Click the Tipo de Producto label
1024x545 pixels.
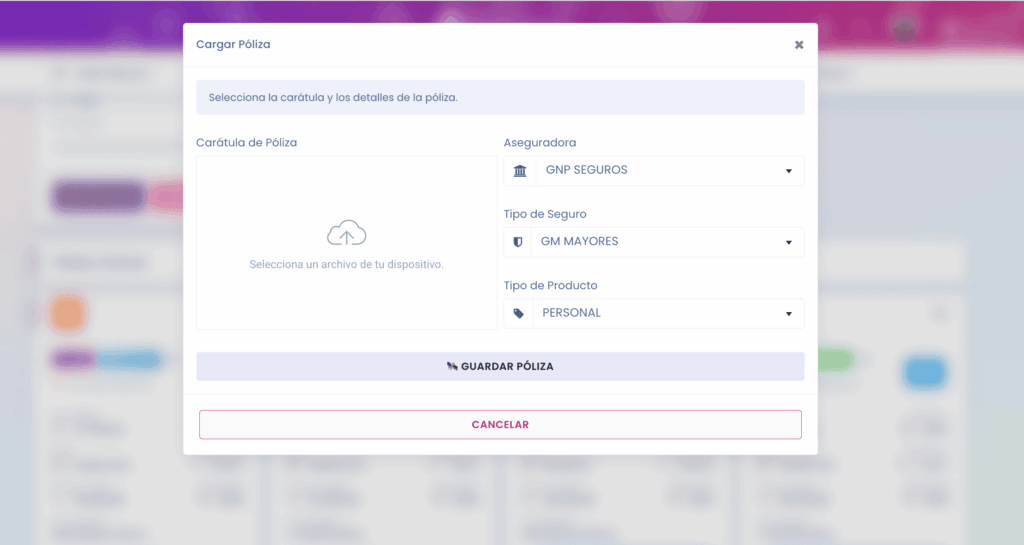pos(550,285)
